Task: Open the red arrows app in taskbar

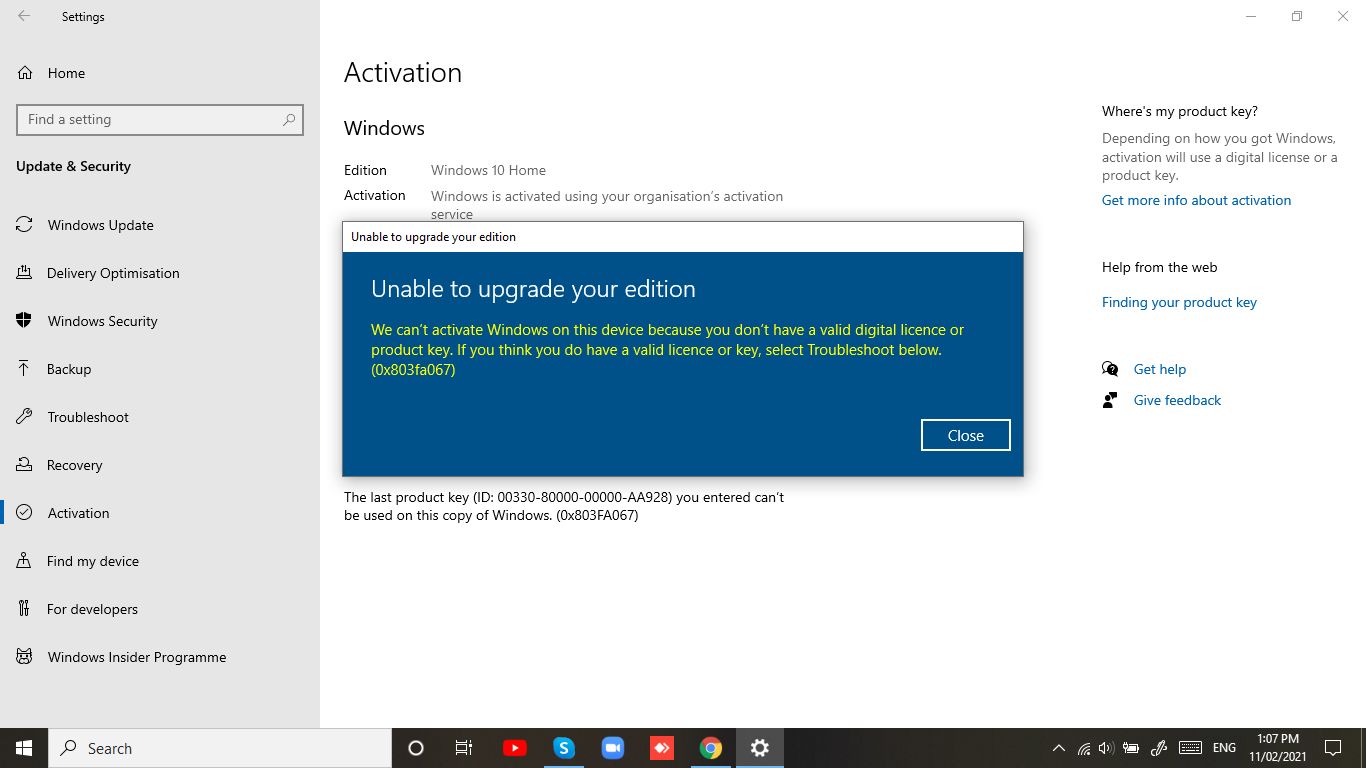Action: click(x=662, y=748)
